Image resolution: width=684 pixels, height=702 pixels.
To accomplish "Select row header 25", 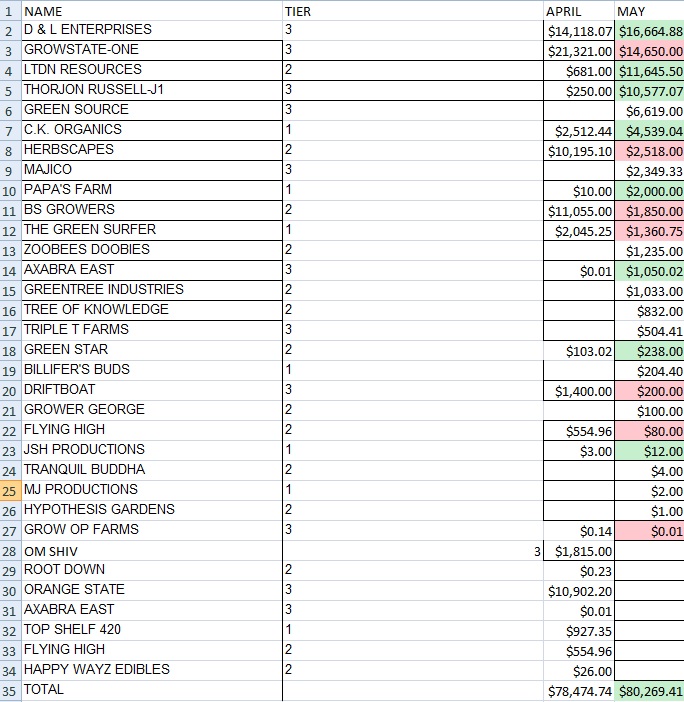I will click(10, 491).
